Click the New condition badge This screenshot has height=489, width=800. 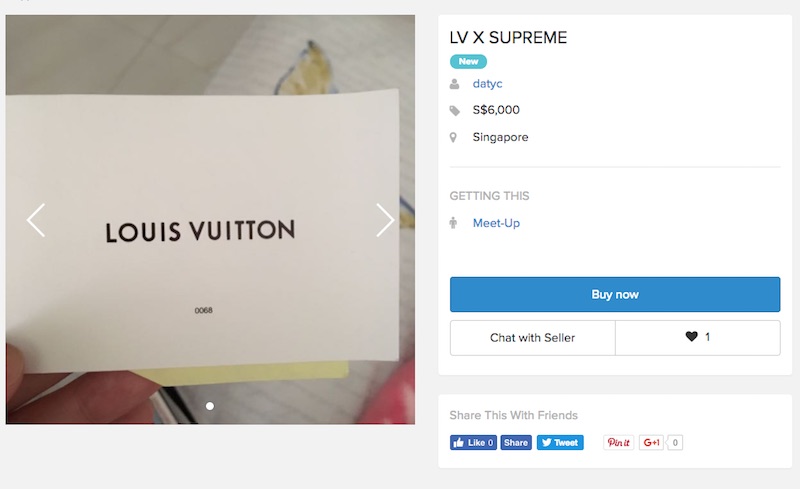tap(468, 61)
